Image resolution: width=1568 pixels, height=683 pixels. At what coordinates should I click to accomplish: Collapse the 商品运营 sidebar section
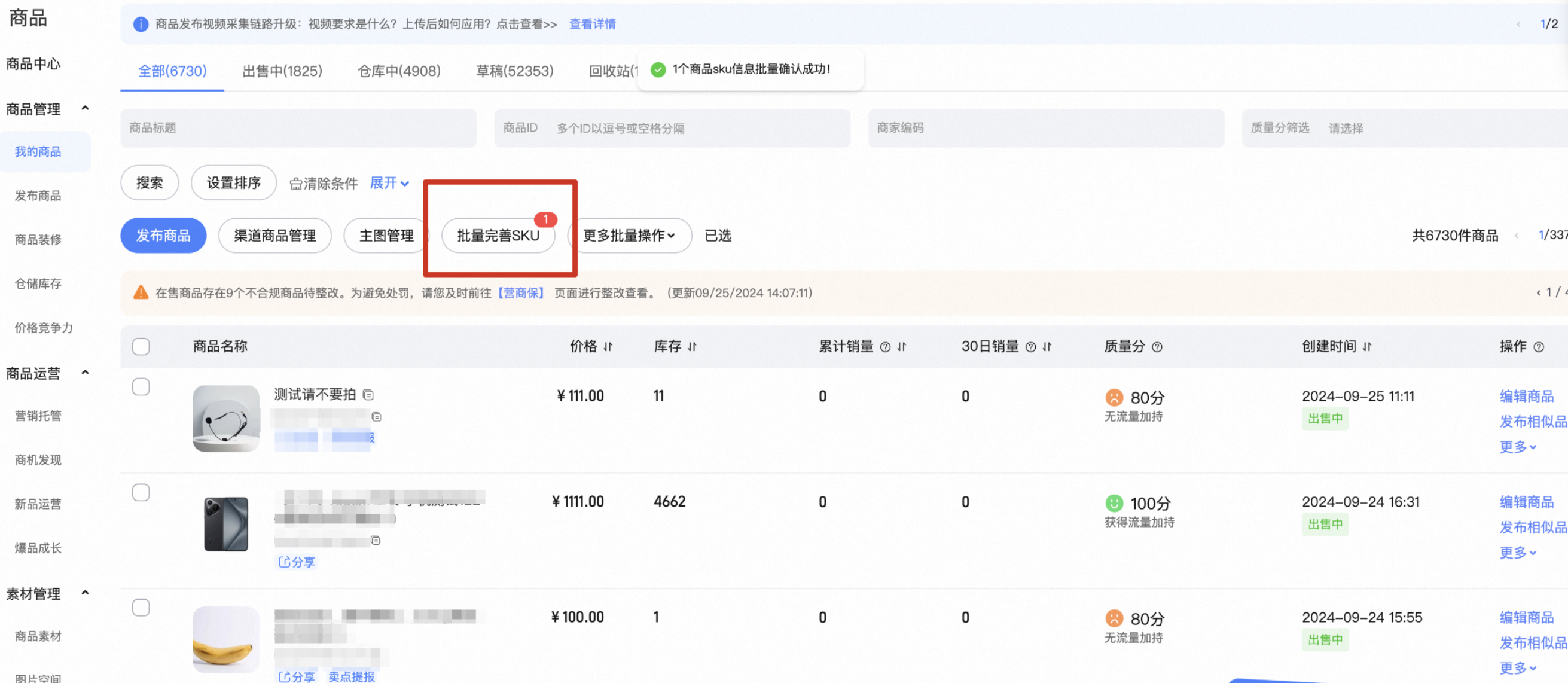tap(85, 372)
